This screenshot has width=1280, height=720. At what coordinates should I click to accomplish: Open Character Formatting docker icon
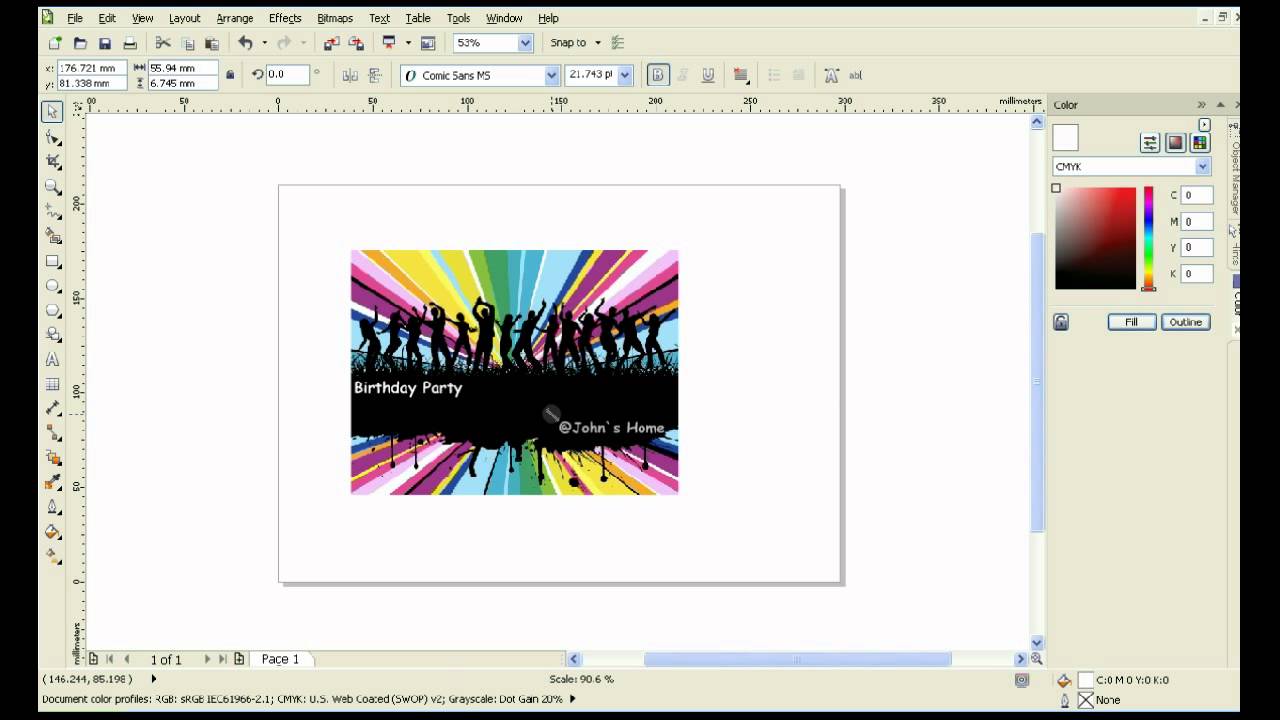(x=832, y=75)
